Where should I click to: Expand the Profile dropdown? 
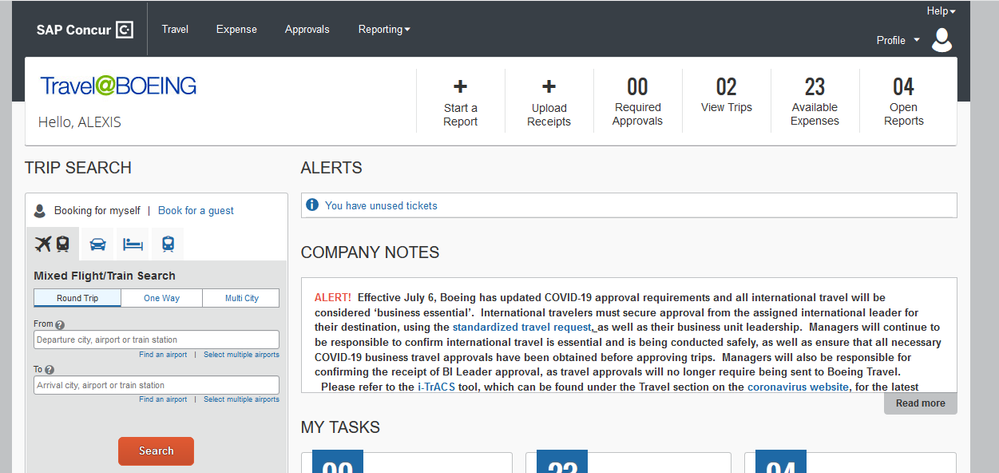tap(898, 40)
